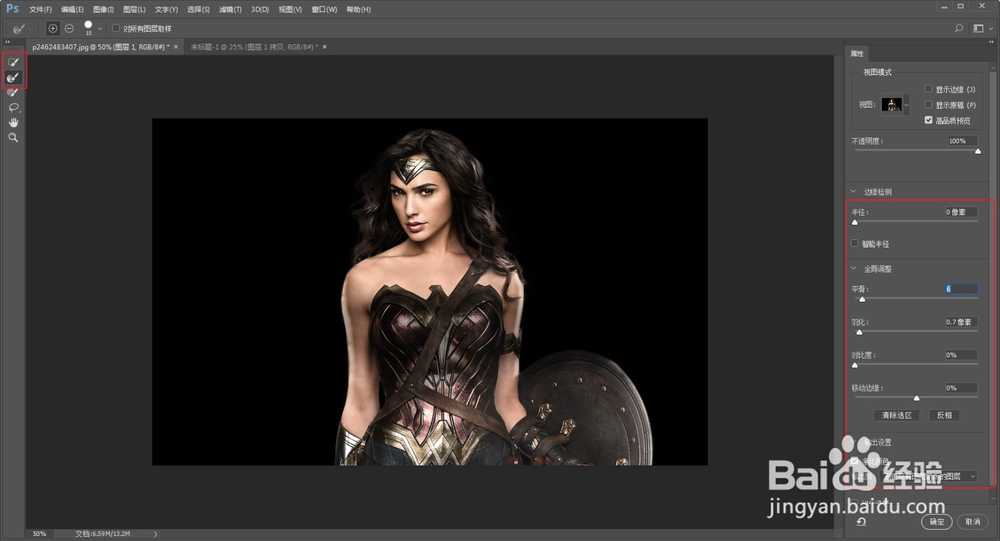The width and height of the screenshot is (1000, 541).
Task: Open the brush picker dropdown arrow
Action: point(99,29)
